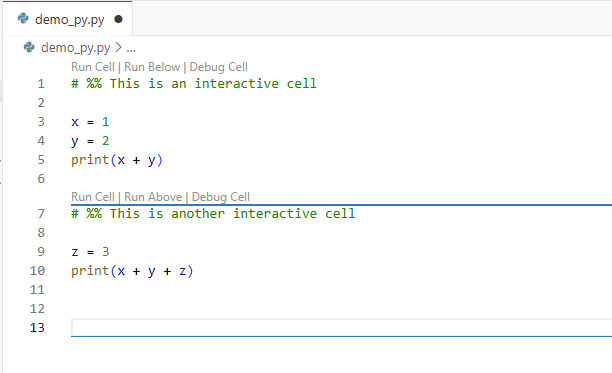Click Run Above in the second cell

click(153, 197)
